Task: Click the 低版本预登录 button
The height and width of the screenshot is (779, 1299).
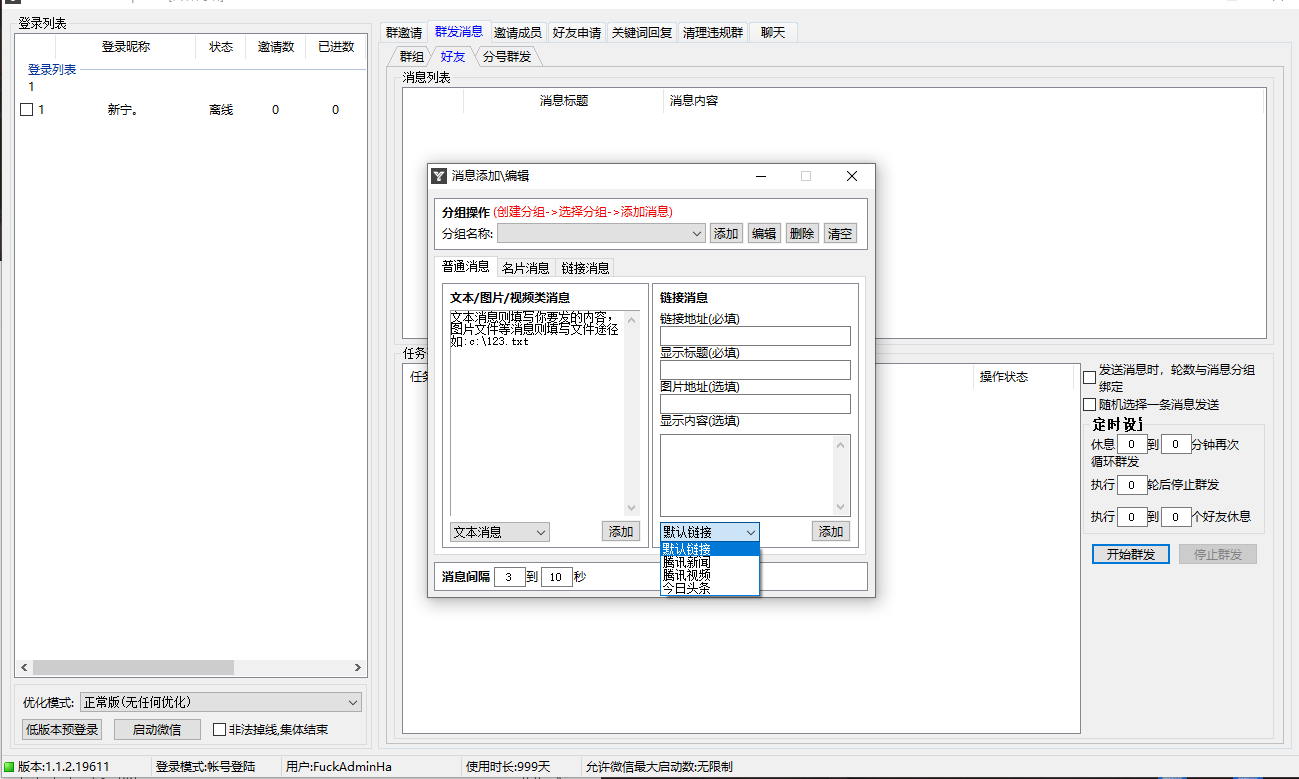Action: [x=62, y=730]
